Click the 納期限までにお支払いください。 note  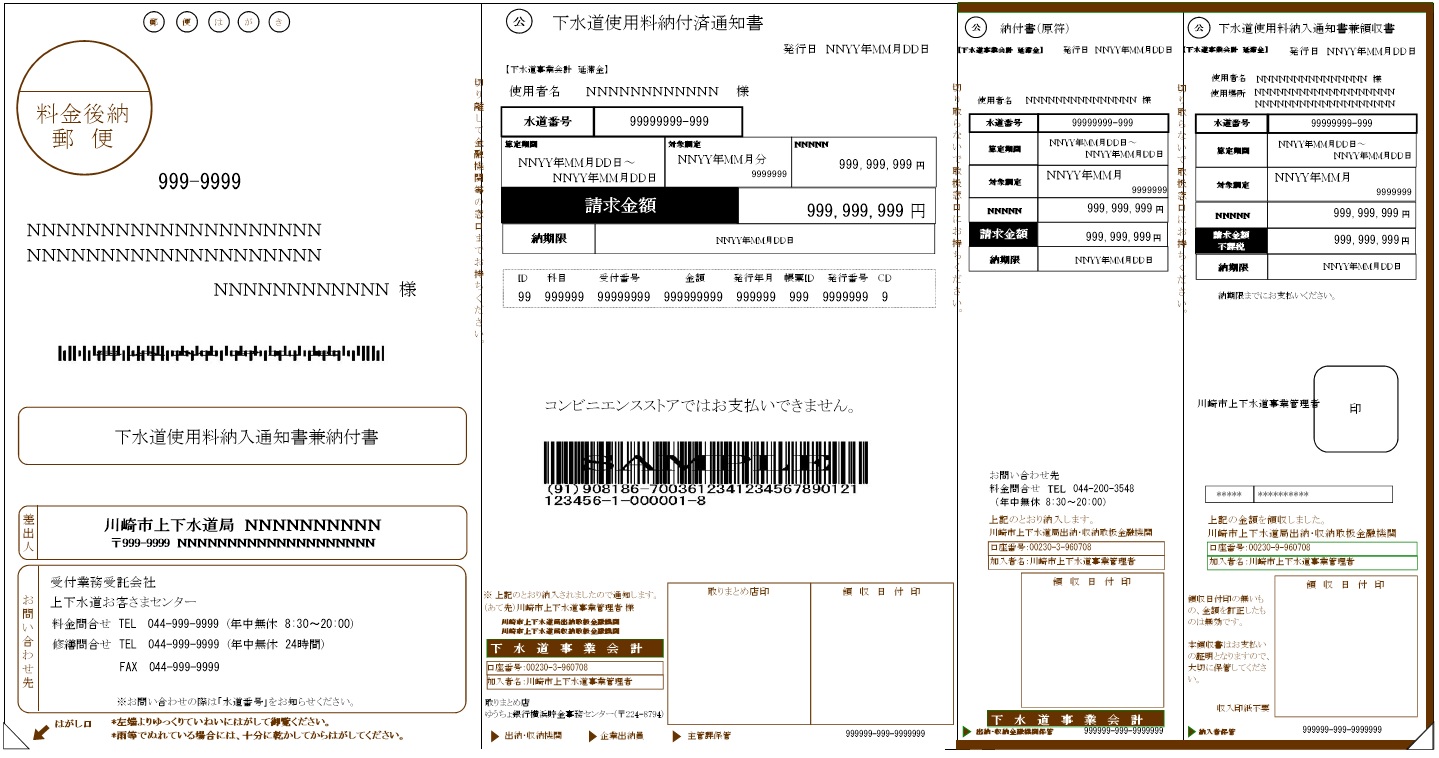[x=1277, y=295]
